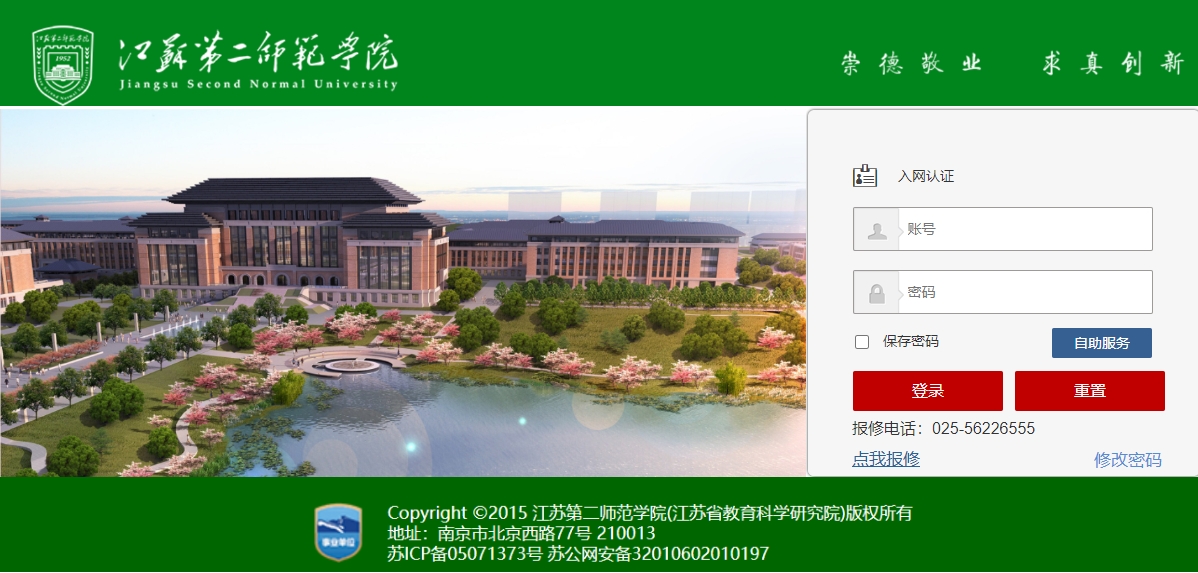The width and height of the screenshot is (1198, 573).
Task: Focus the 密码 password input field
Action: pos(1002,292)
